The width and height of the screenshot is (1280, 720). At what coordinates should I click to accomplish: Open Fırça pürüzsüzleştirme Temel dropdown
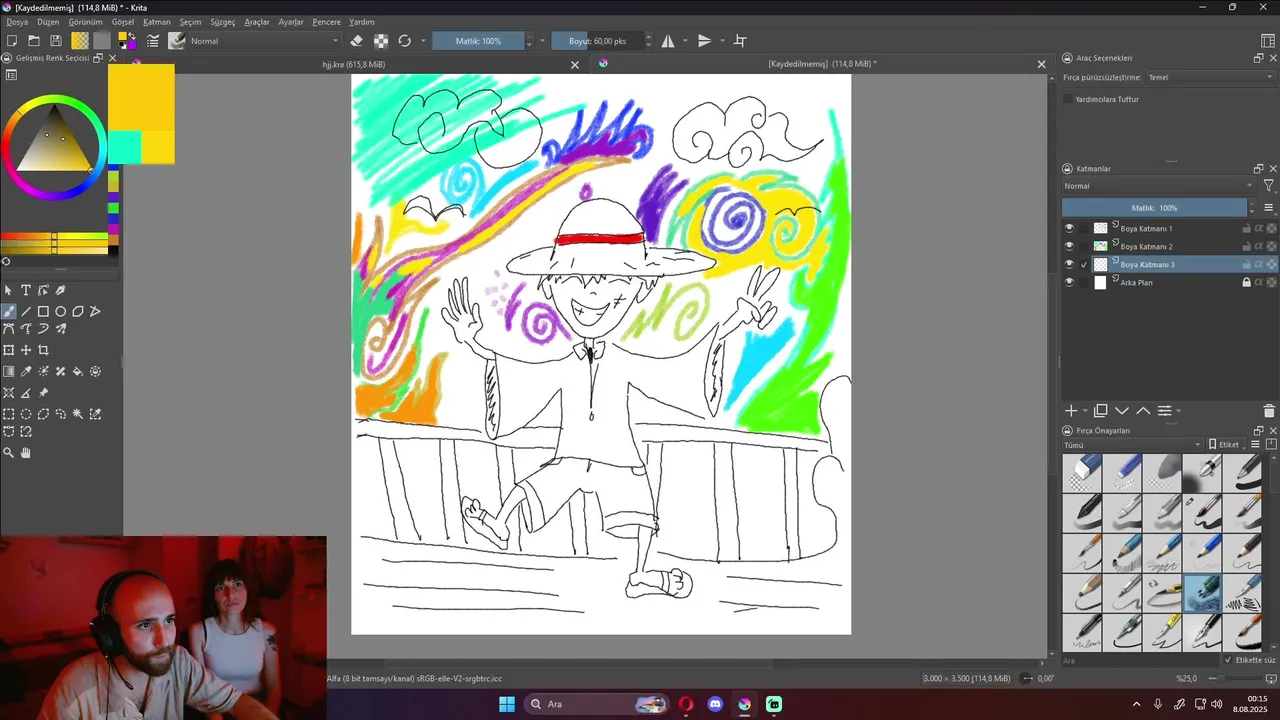[1211, 77]
